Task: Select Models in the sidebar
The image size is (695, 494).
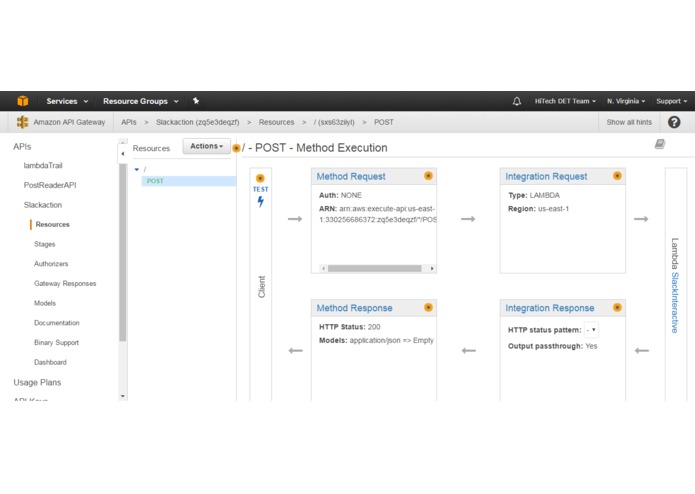Action: coord(45,303)
